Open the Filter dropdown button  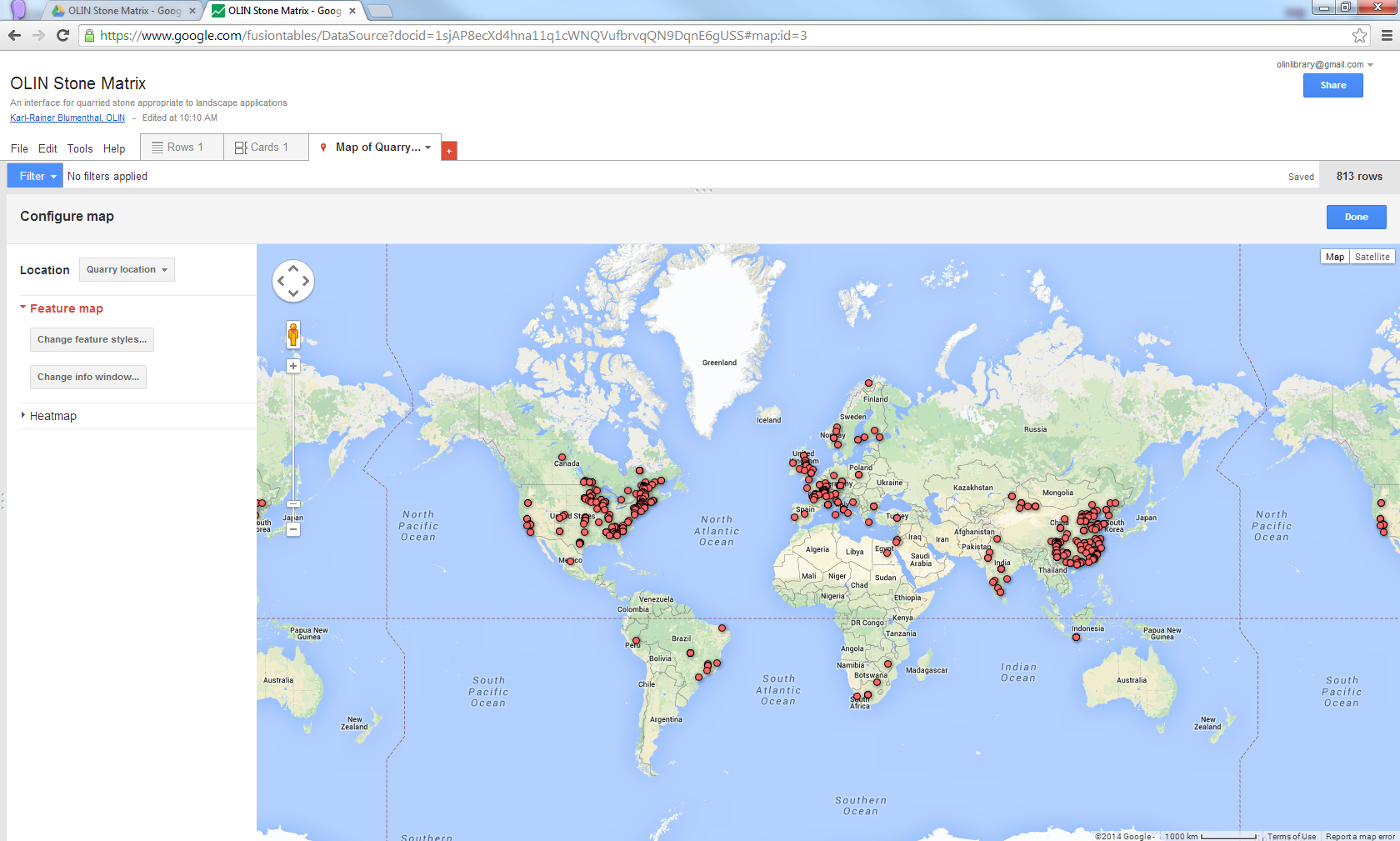(34, 176)
